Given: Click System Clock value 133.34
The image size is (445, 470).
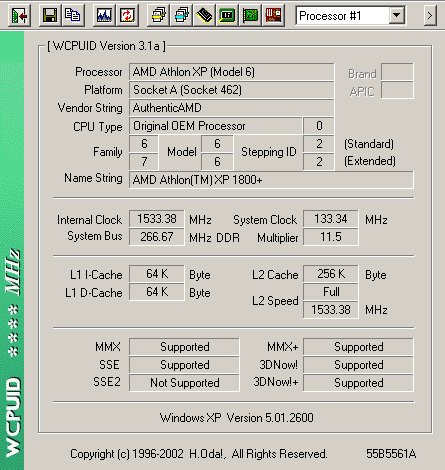Looking at the screenshot, I should coord(331,219).
